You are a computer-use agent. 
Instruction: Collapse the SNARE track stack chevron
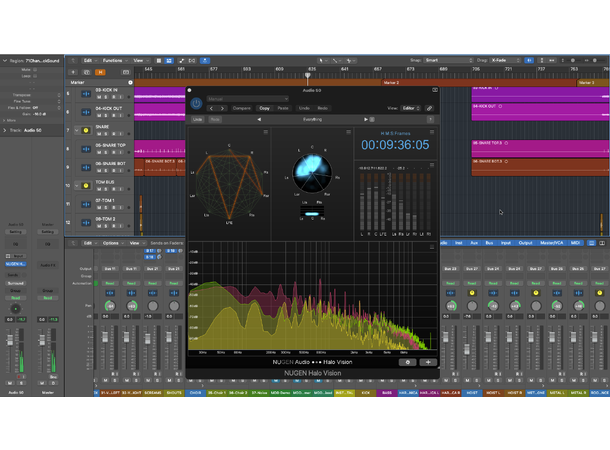(x=77, y=130)
